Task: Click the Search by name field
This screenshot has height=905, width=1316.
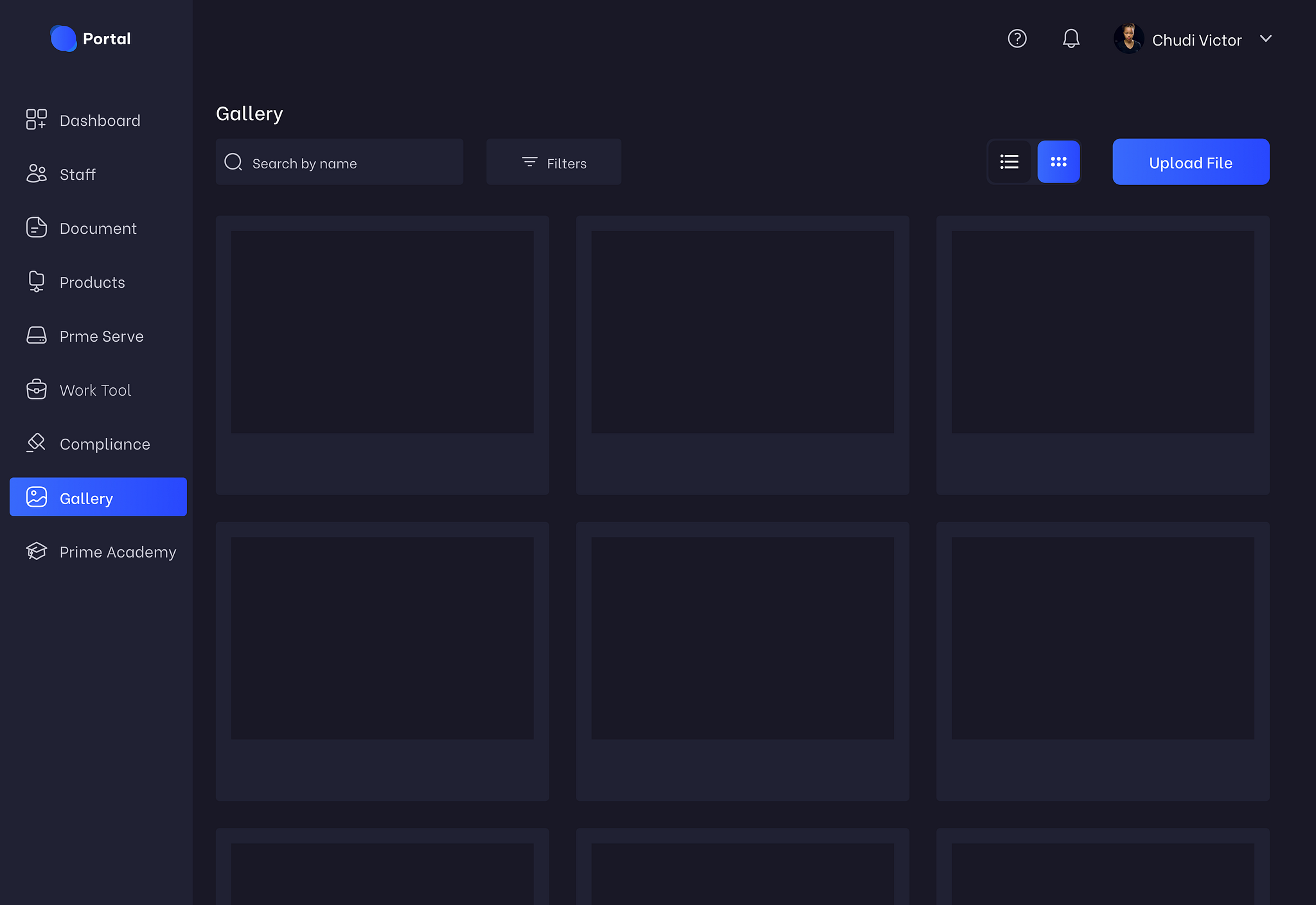Action: [339, 163]
